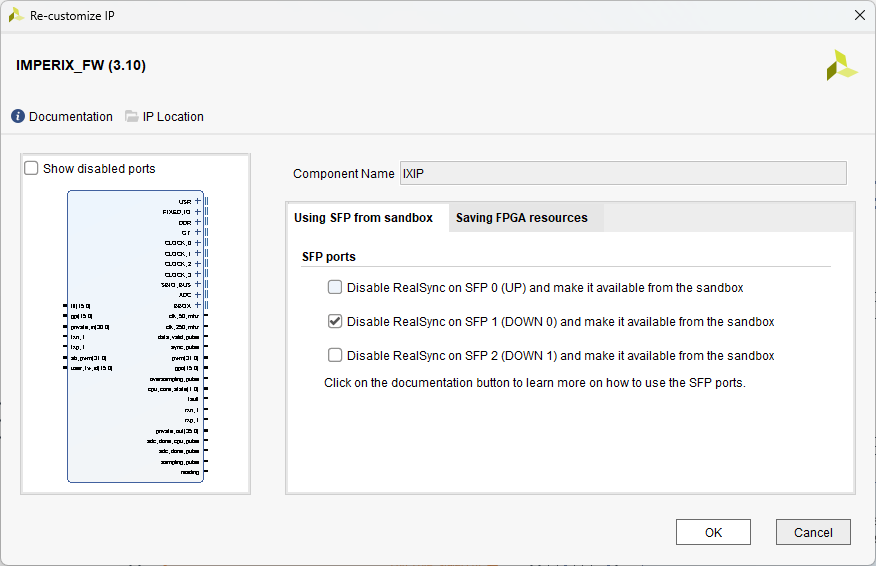
Task: Click the Documentation info icon
Action: pos(18,117)
